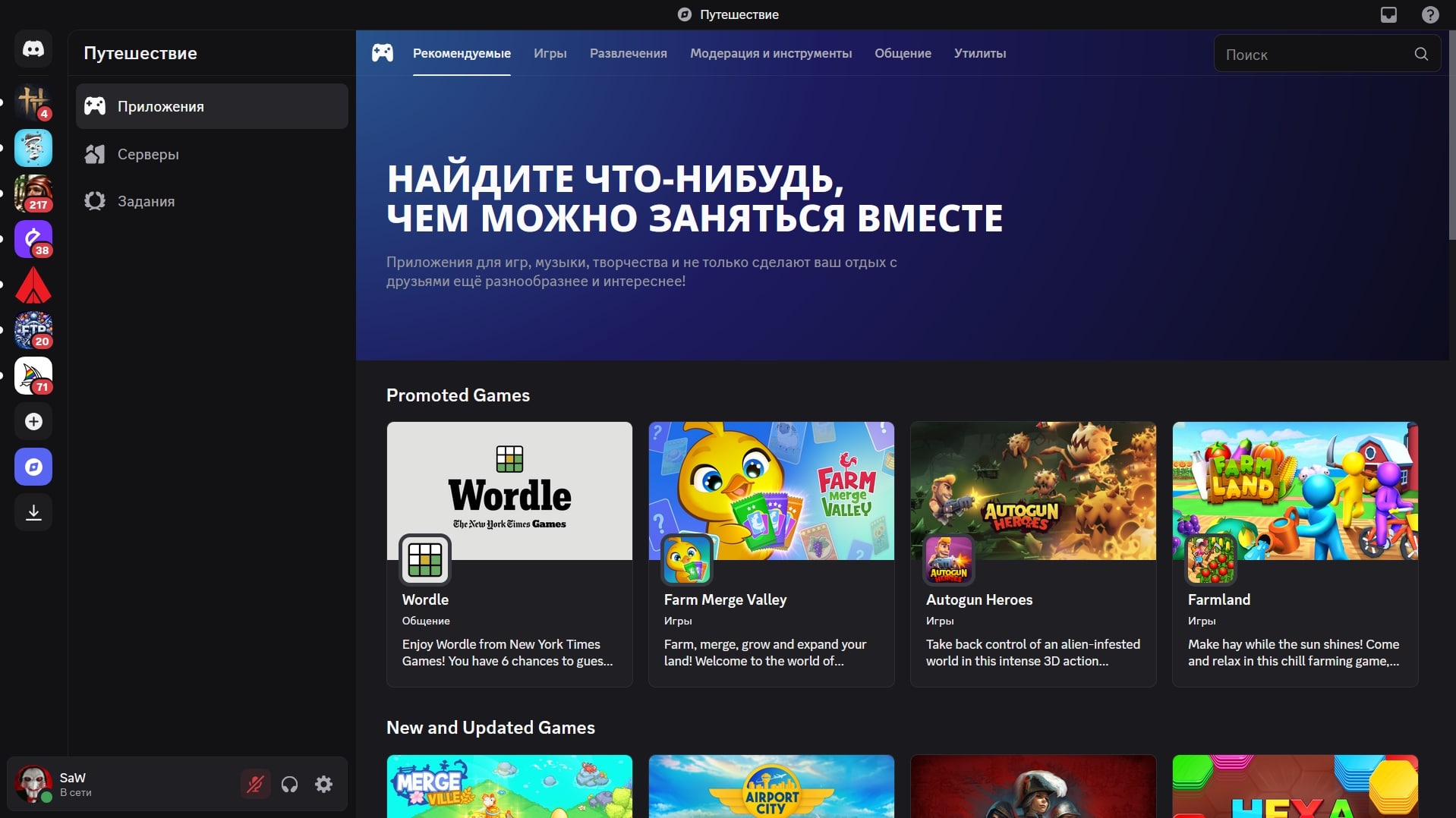Click description 'Take back control of an alien-infested'
Viewport: 1456px width, 818px height.
(1033, 644)
